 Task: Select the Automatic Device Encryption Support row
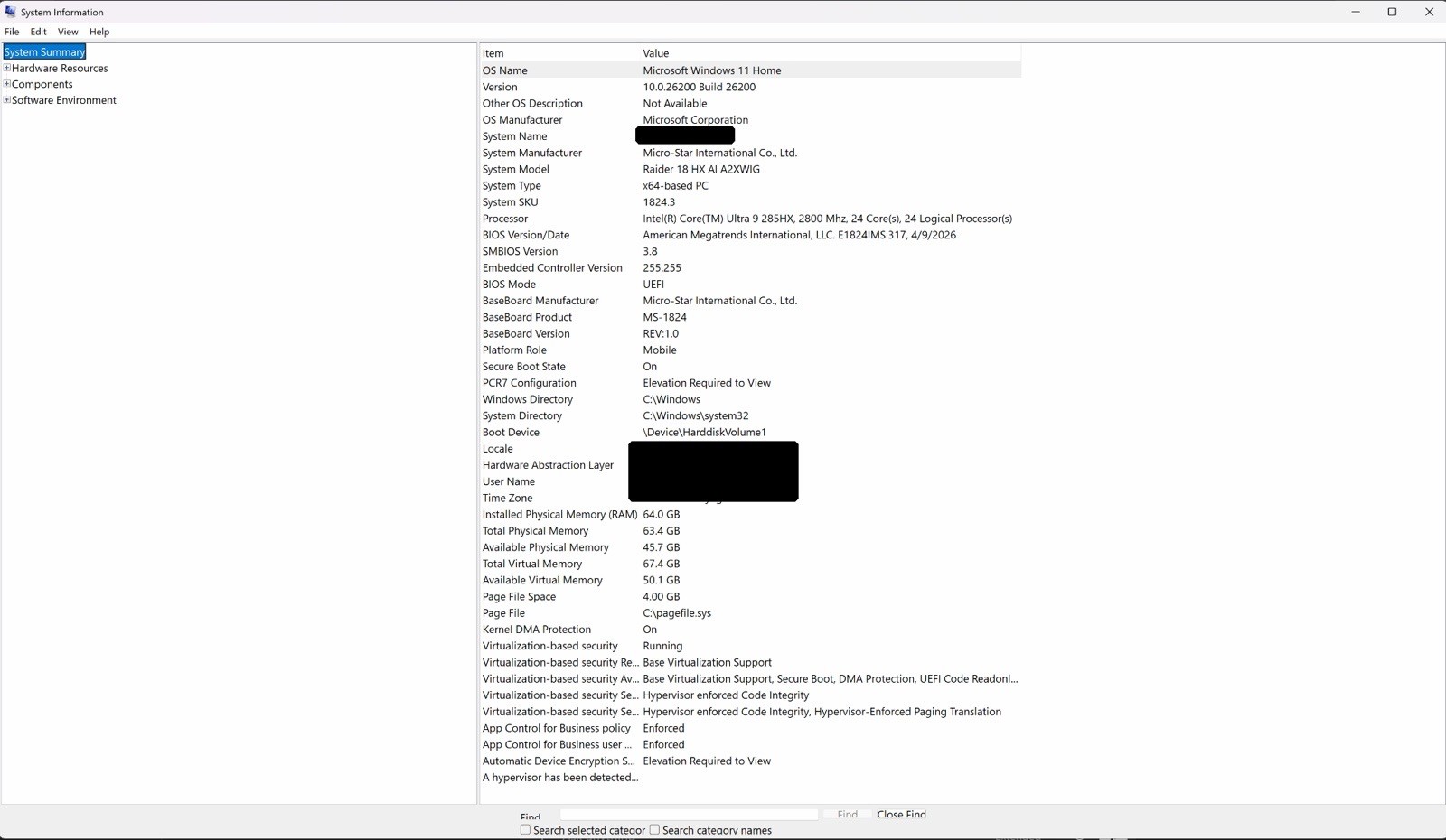pyautogui.click(x=750, y=761)
